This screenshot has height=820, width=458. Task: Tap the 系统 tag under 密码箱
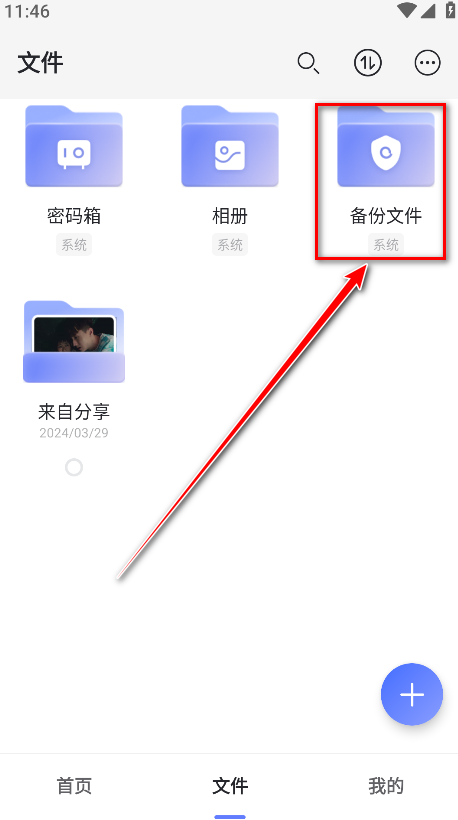tap(74, 245)
